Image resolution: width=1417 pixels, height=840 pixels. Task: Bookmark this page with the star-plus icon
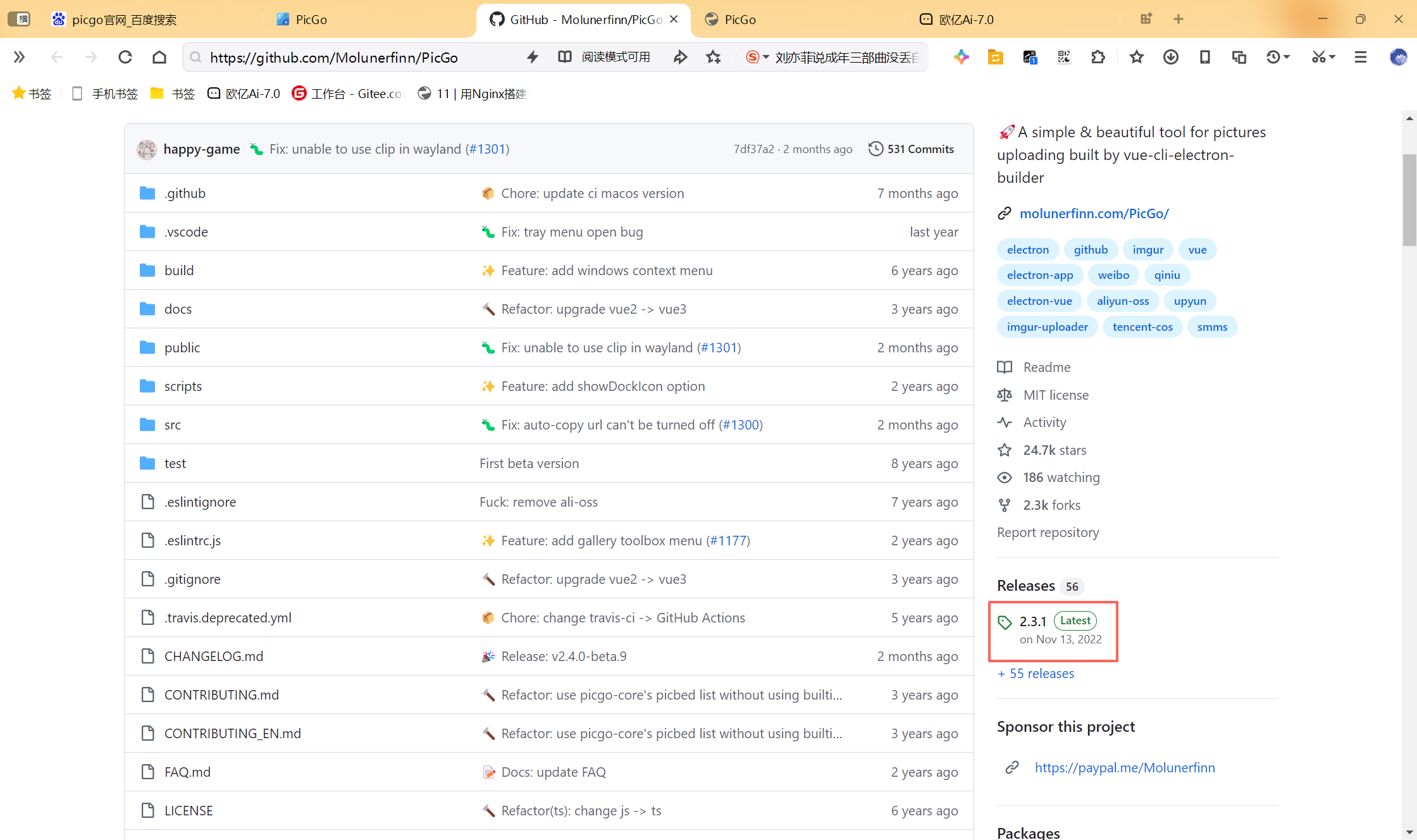point(714,57)
